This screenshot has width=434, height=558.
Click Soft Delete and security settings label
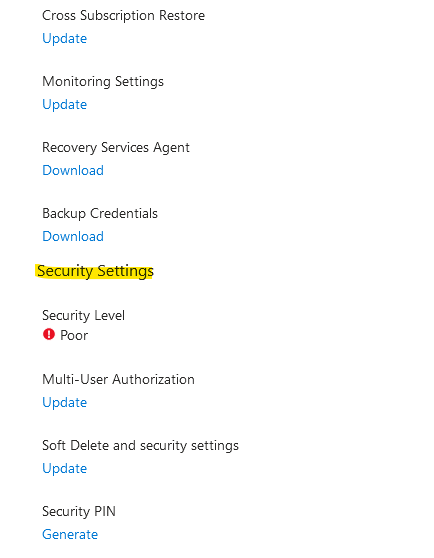click(140, 446)
